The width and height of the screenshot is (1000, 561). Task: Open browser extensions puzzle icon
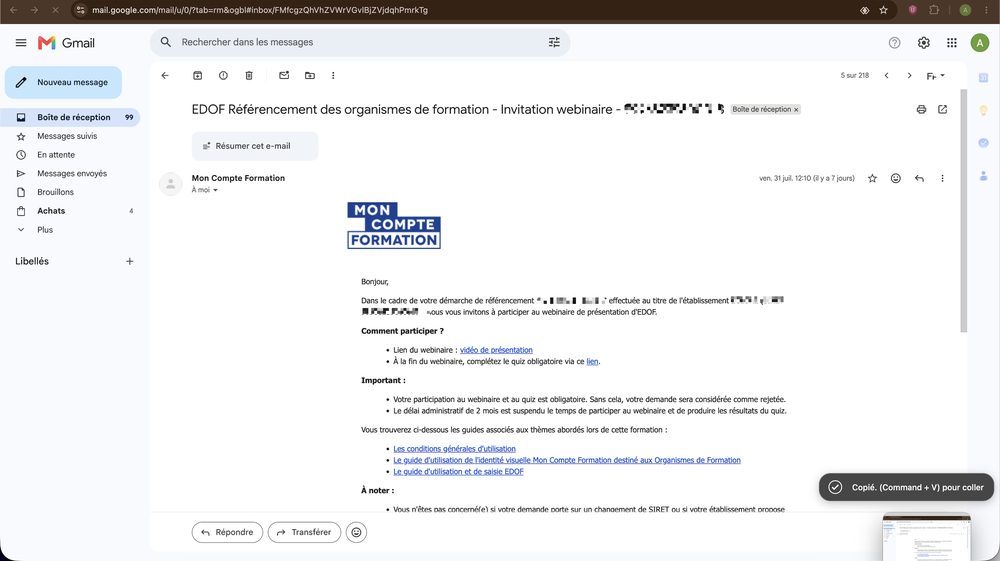pos(934,10)
